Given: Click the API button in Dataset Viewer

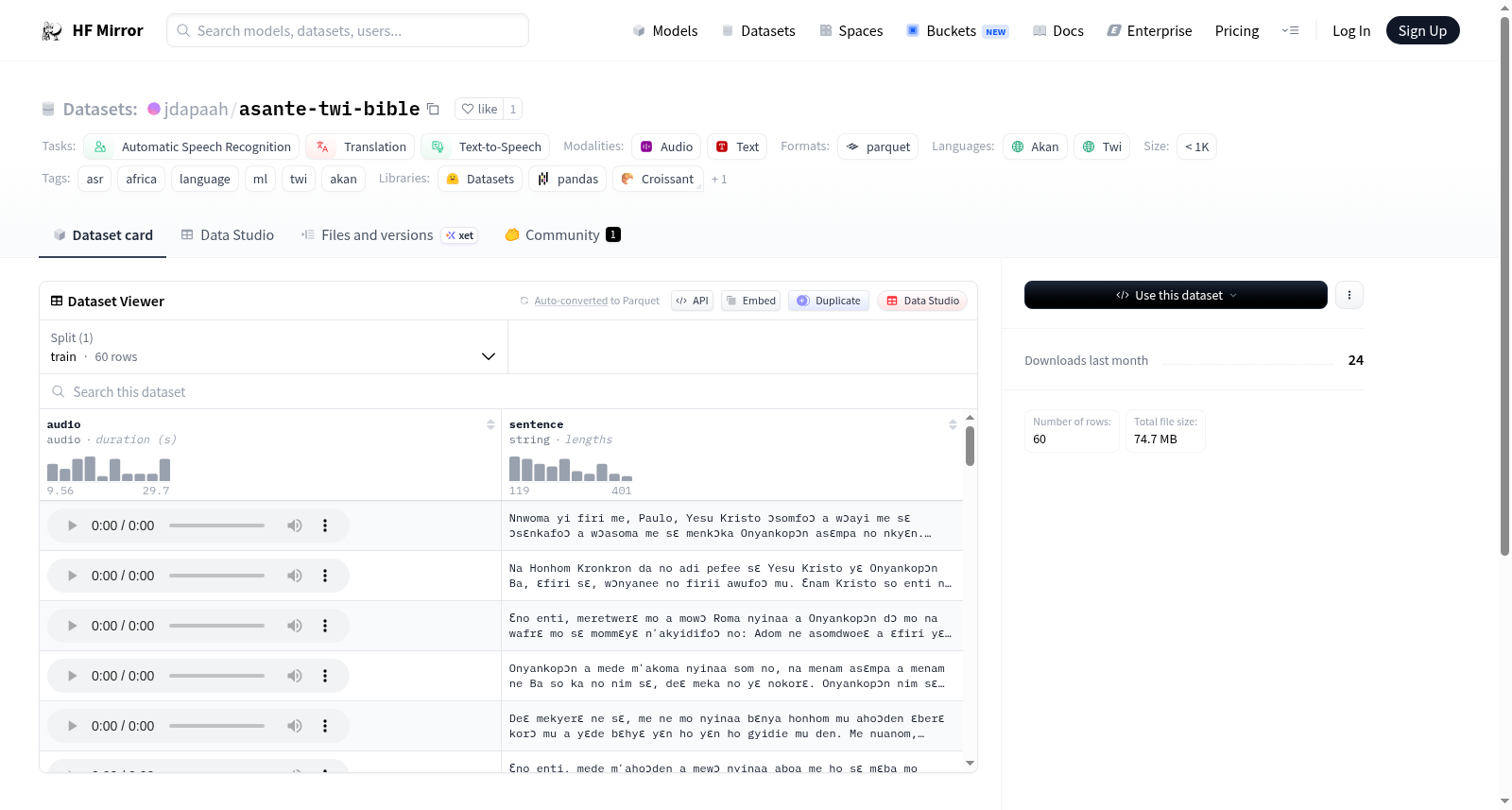Looking at the screenshot, I should pyautogui.click(x=692, y=301).
